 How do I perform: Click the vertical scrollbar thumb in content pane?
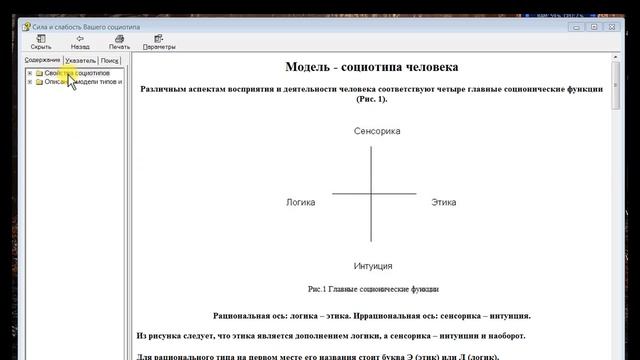[x=616, y=85]
